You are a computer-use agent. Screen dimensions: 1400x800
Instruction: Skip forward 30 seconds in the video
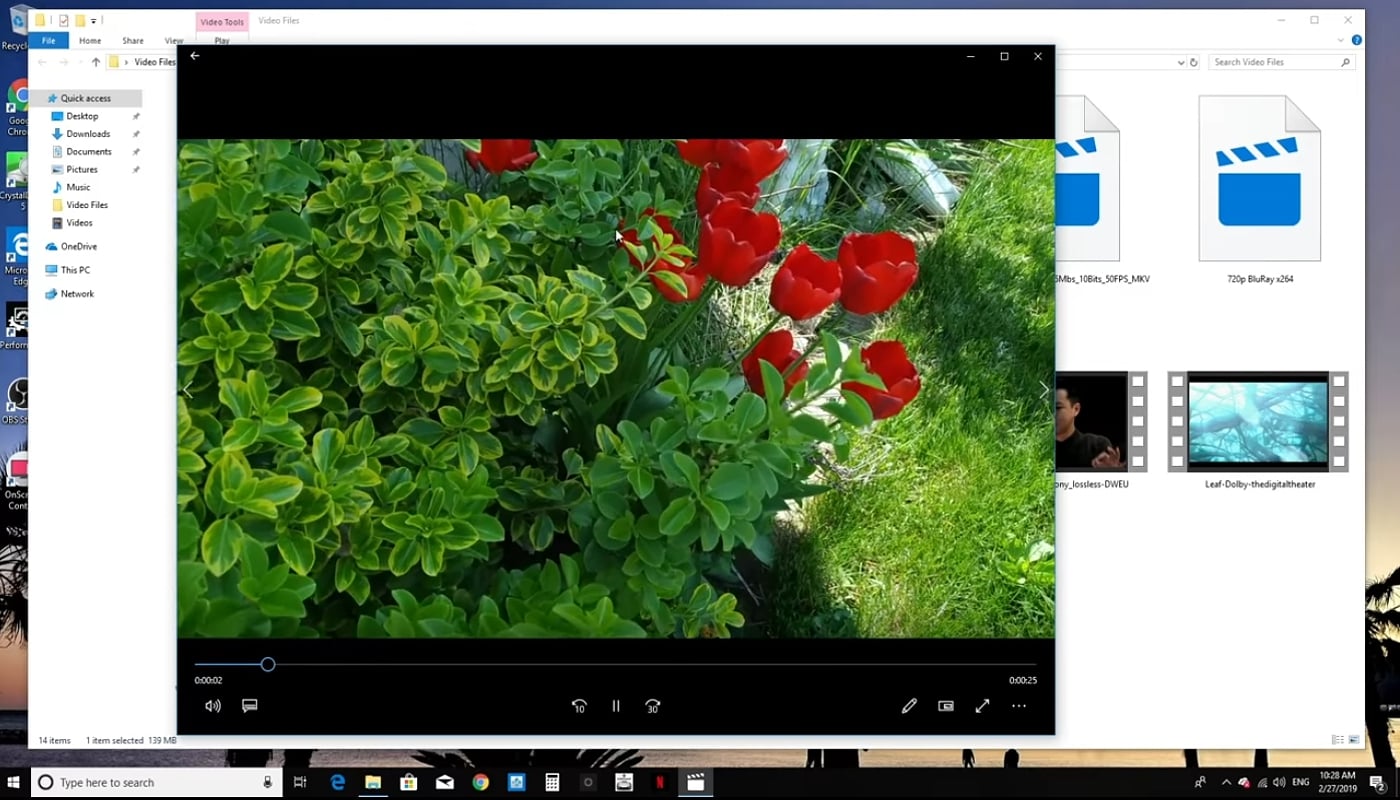point(653,706)
